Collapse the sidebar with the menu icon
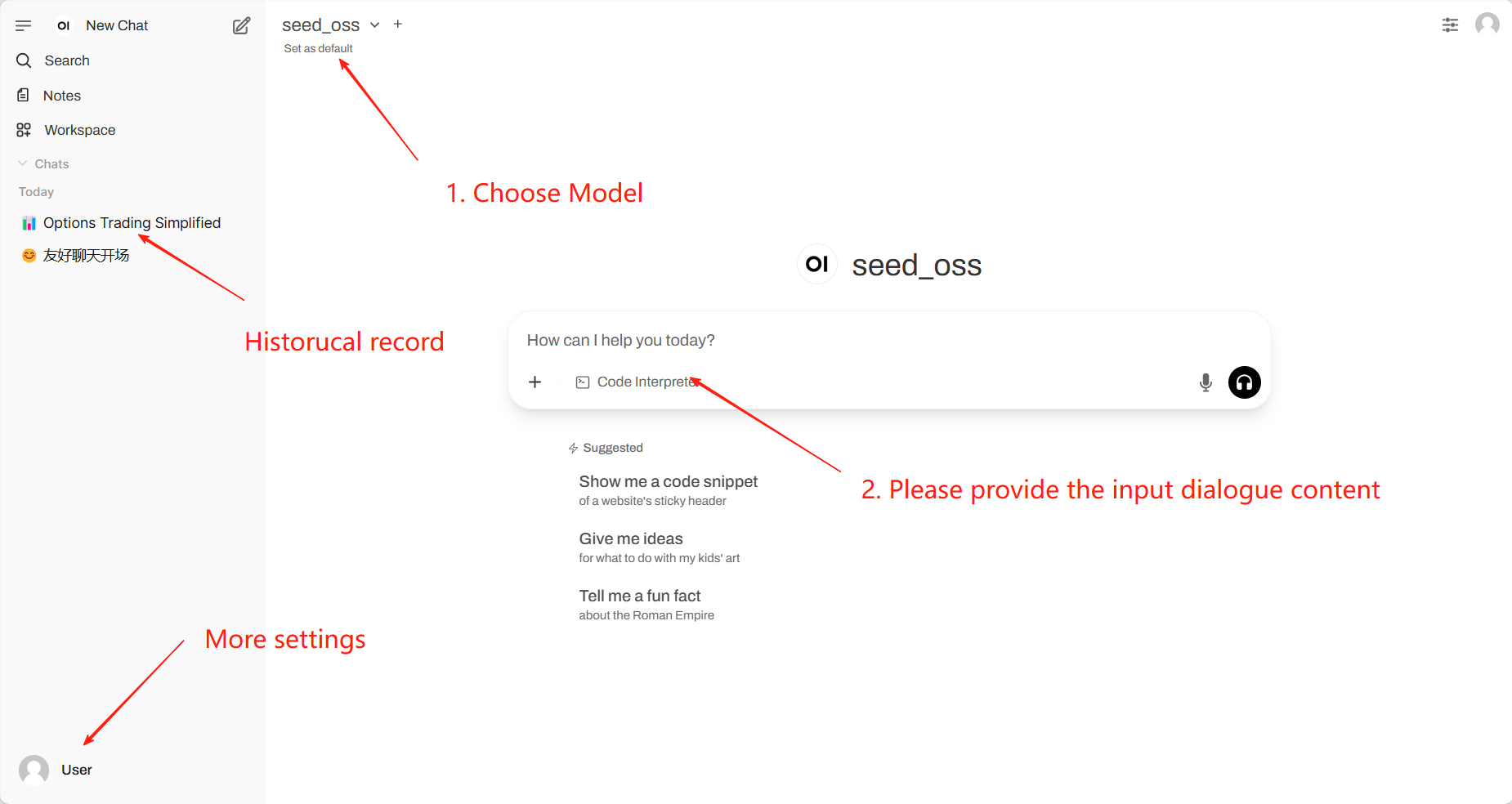The width and height of the screenshot is (1512, 804). pos(23,26)
